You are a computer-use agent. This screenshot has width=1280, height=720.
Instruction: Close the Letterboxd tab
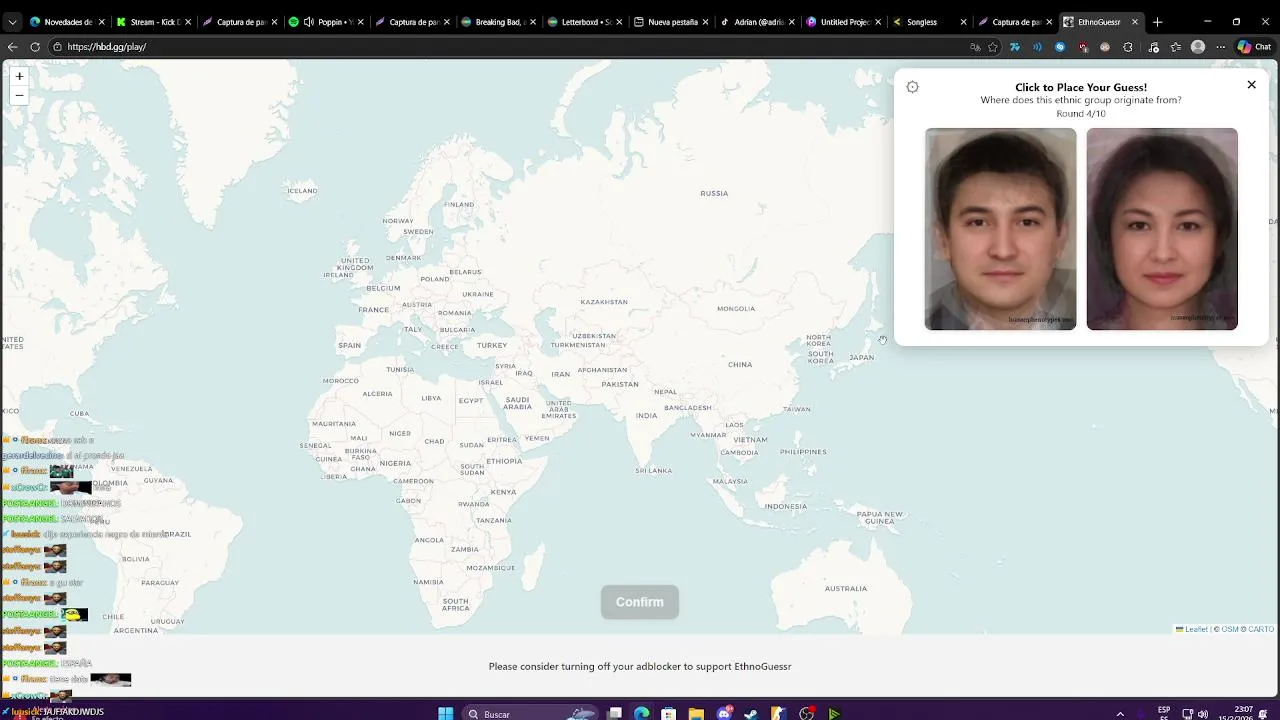[619, 22]
